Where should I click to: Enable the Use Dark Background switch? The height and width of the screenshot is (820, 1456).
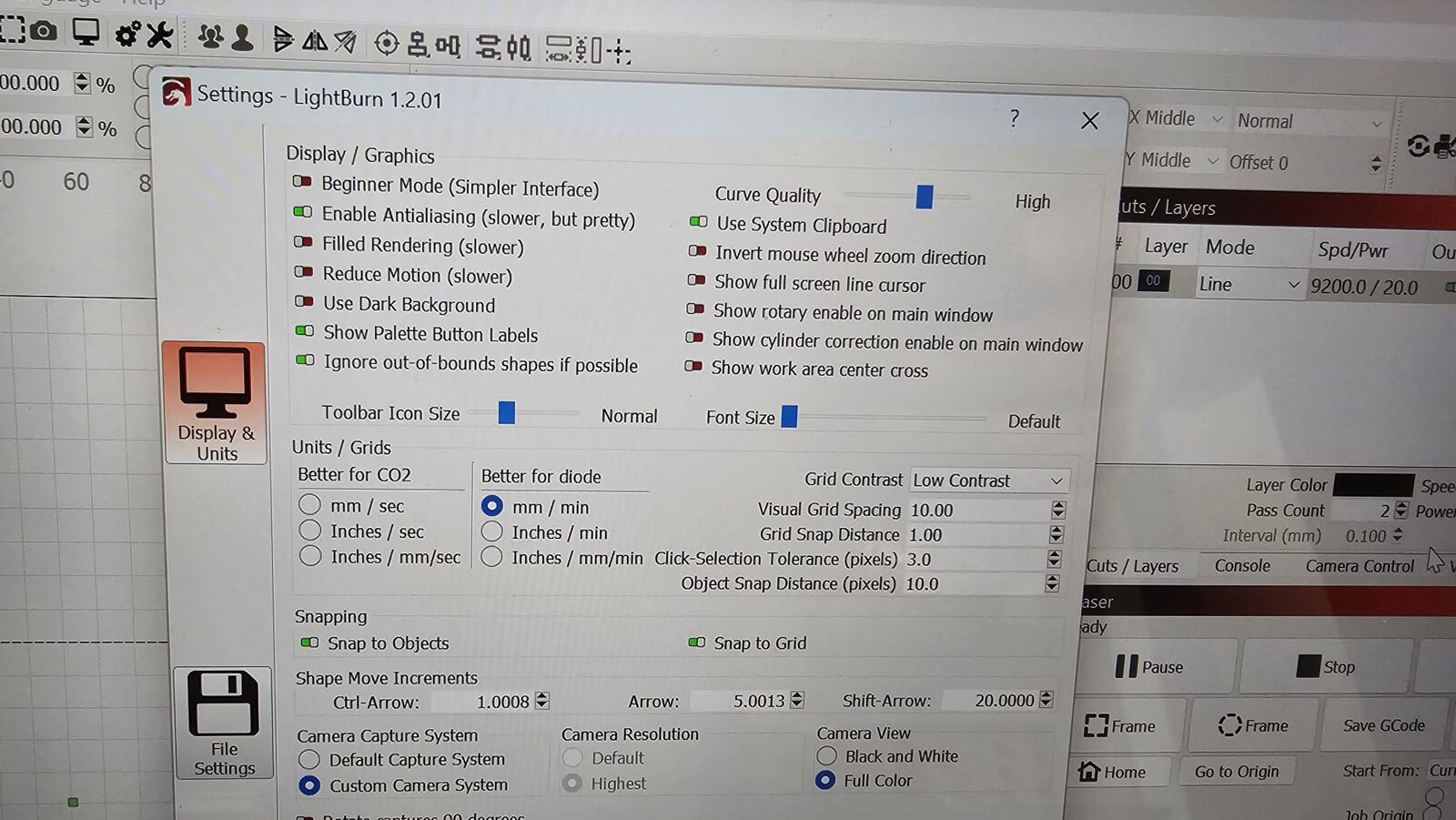304,301
